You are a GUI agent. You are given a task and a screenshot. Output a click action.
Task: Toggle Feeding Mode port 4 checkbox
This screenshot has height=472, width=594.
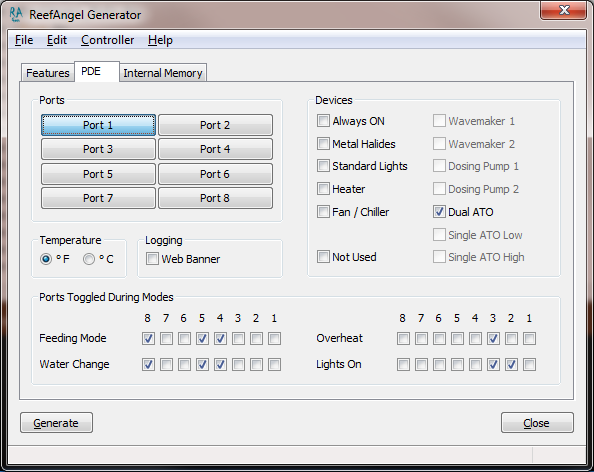[220, 338]
